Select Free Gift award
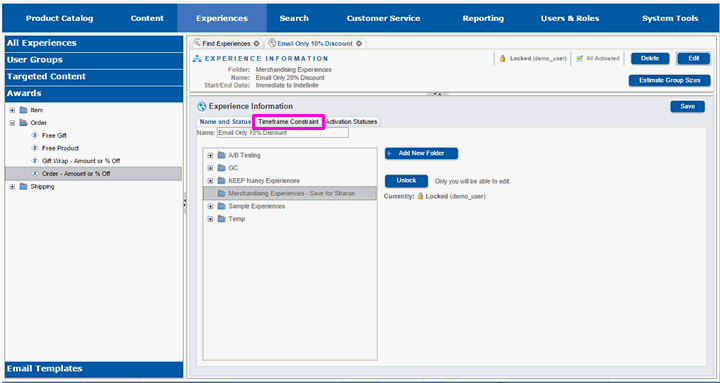 coord(54,135)
